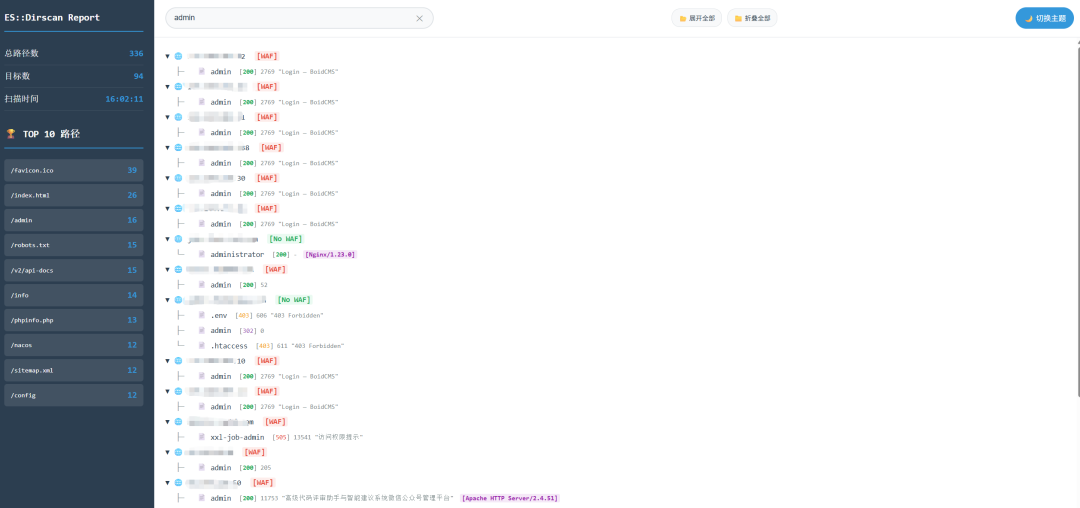The height and width of the screenshot is (508, 1080).
Task: Click [No WAF] tag above administrator
Action: [285, 239]
